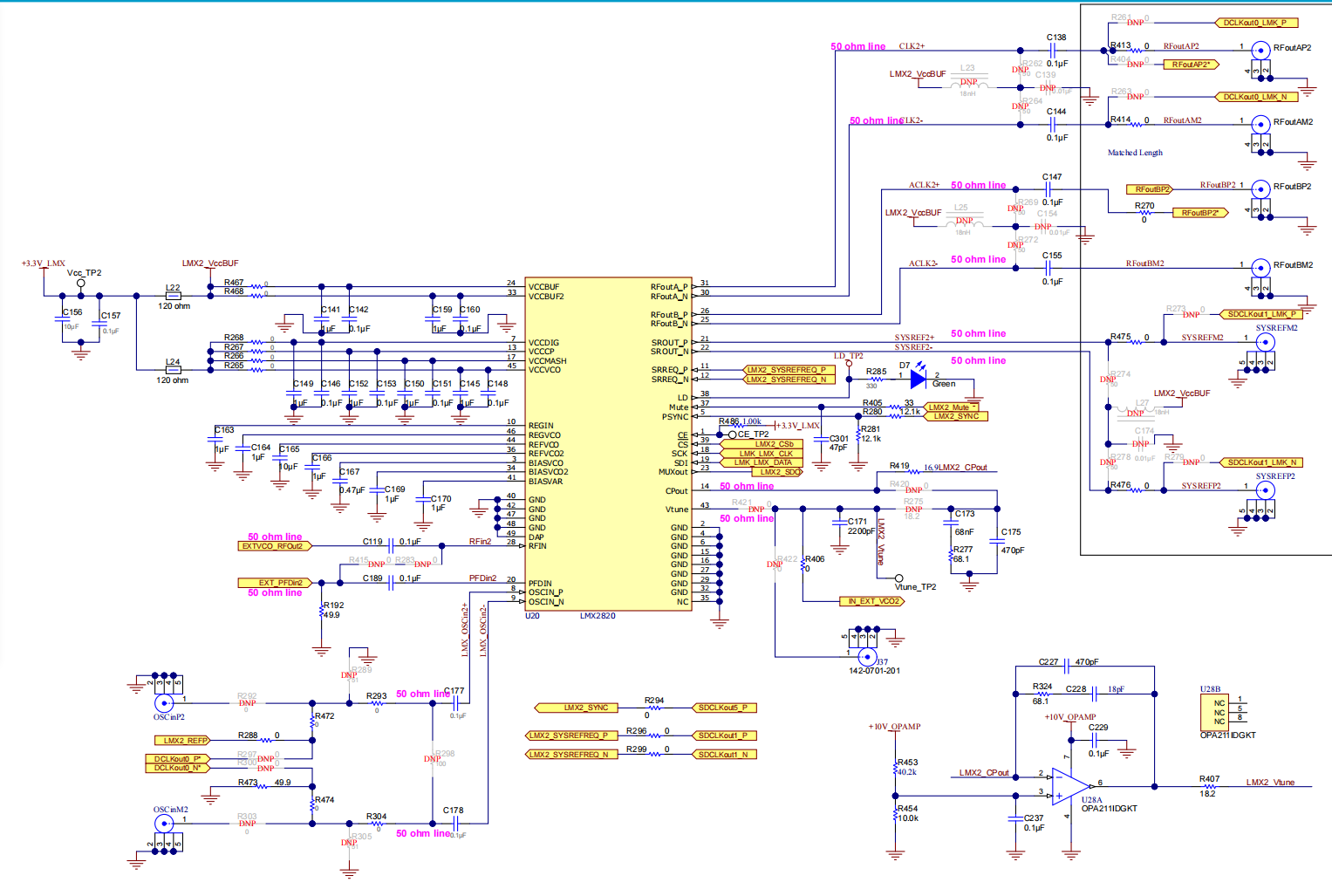The image size is (1332, 896).
Task: Click the IN_EXT_VCO2 port flag
Action: coord(872,601)
